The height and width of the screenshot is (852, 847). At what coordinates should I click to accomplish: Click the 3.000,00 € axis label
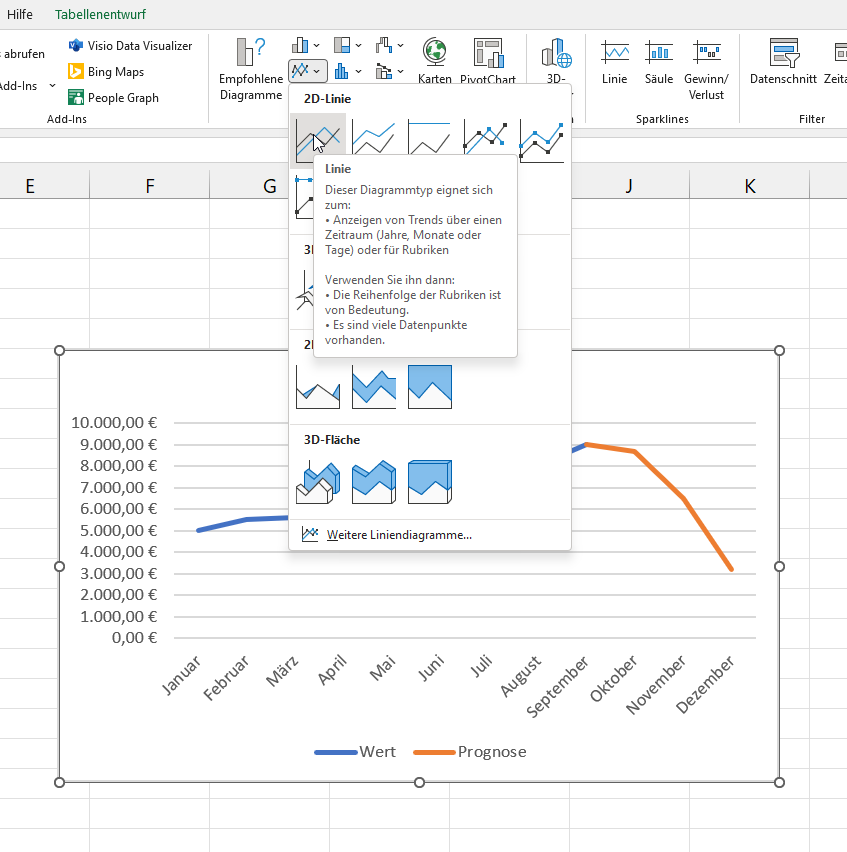118,573
